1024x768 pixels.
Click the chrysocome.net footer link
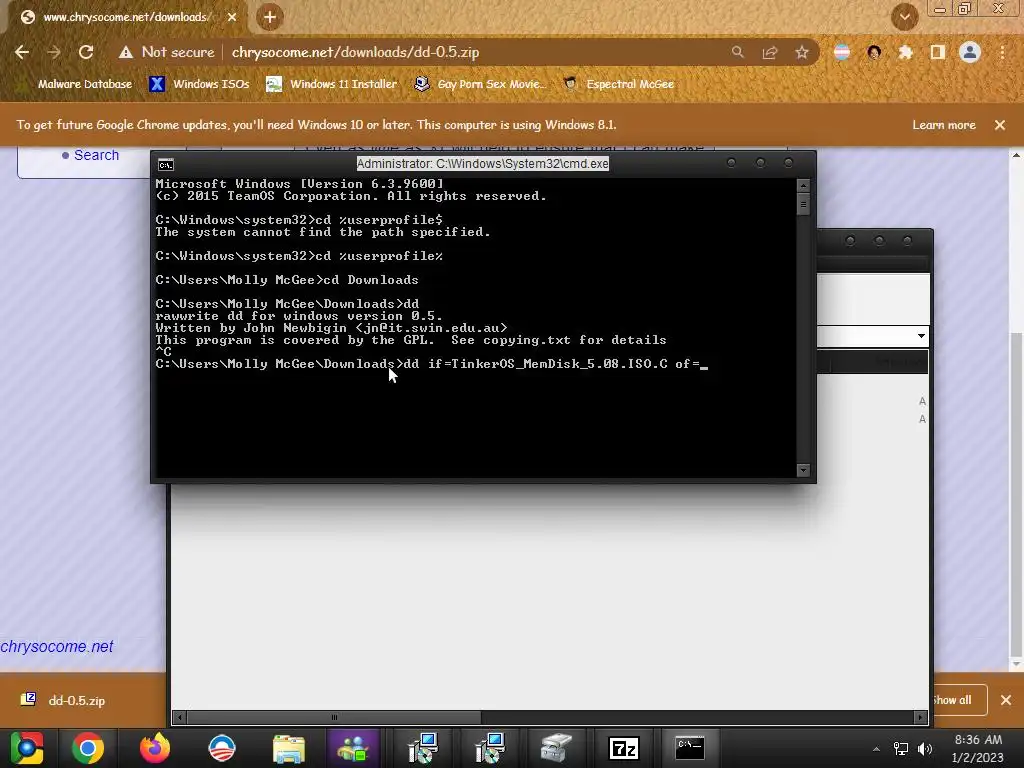pyautogui.click(x=57, y=647)
